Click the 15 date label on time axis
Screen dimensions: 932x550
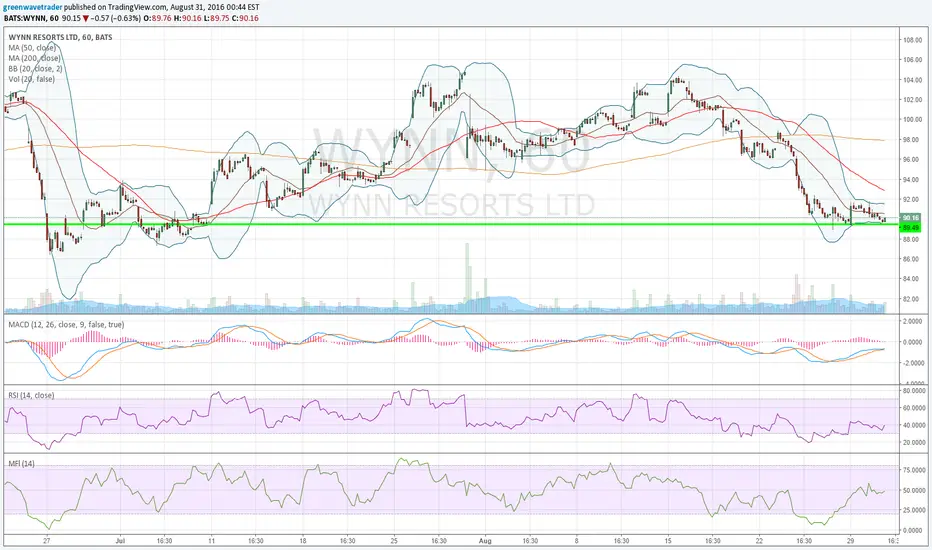(667, 541)
